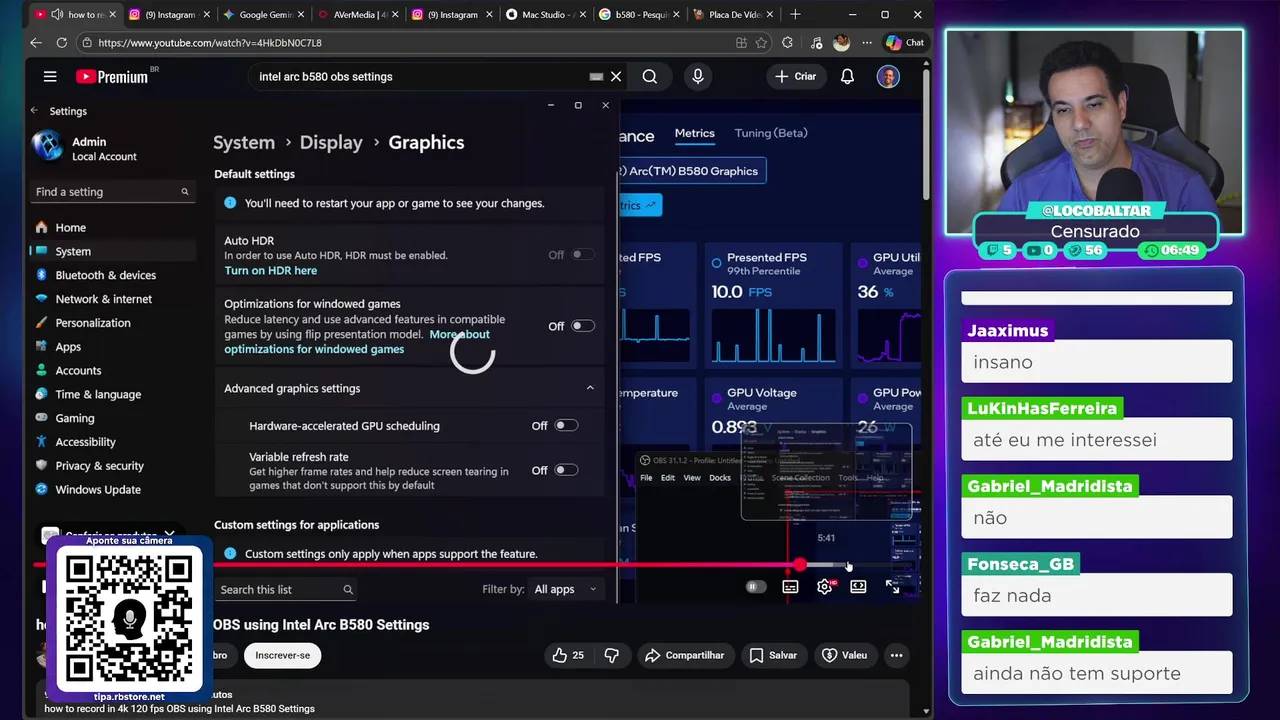Start voice search with the microphone icon

click(698, 76)
